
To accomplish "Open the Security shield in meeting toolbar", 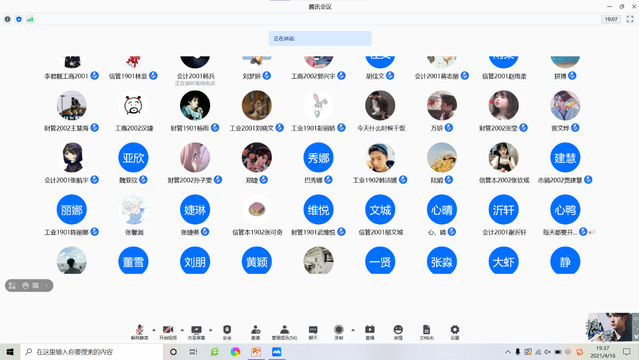I will 227,332.
